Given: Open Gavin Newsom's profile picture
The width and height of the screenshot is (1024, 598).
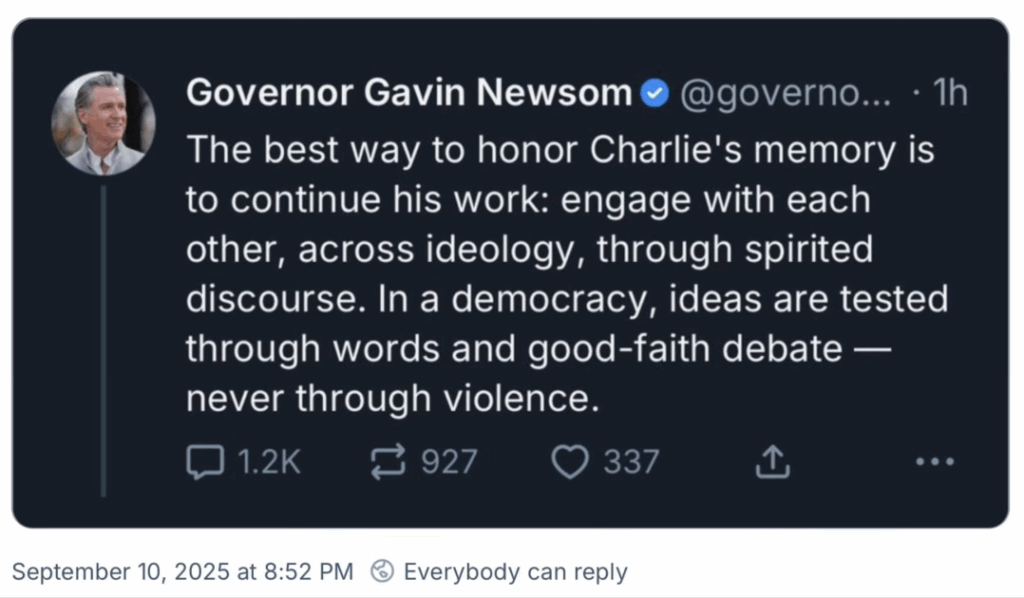Looking at the screenshot, I should coord(103,123).
